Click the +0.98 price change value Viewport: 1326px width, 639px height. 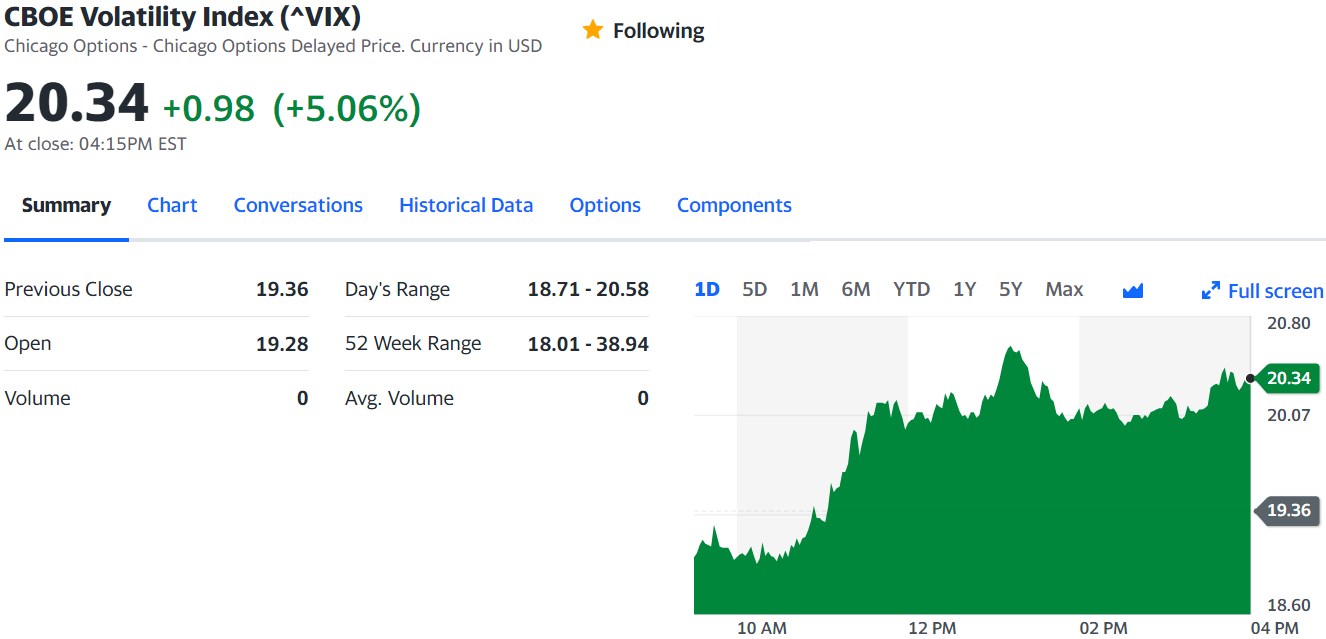click(209, 108)
